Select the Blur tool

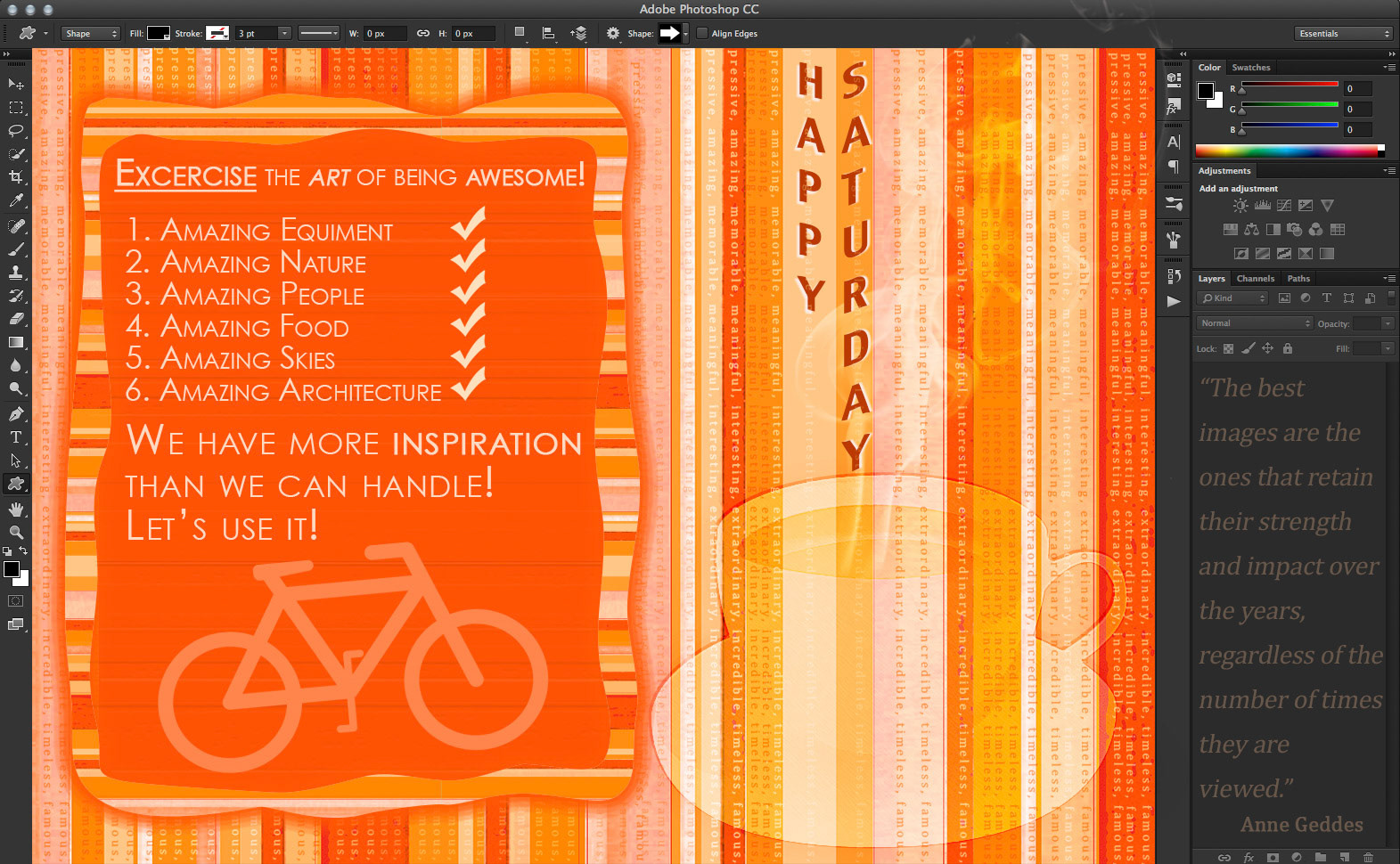tap(15, 365)
